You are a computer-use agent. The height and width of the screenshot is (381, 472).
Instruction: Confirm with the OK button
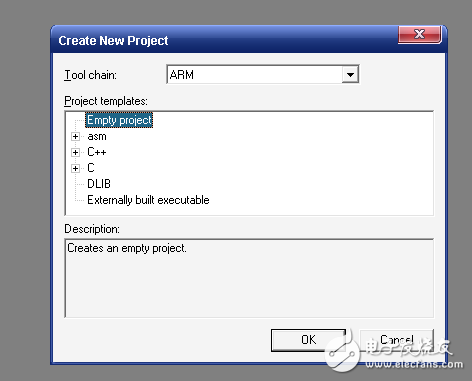point(308,340)
